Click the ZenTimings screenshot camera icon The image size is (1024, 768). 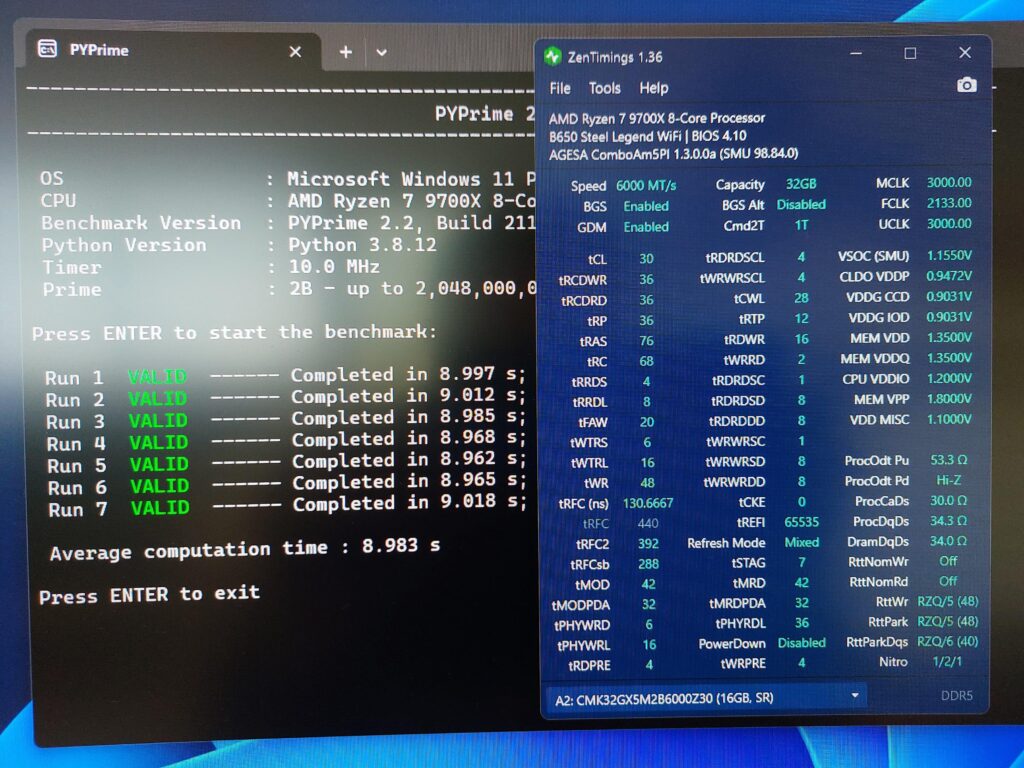click(967, 85)
